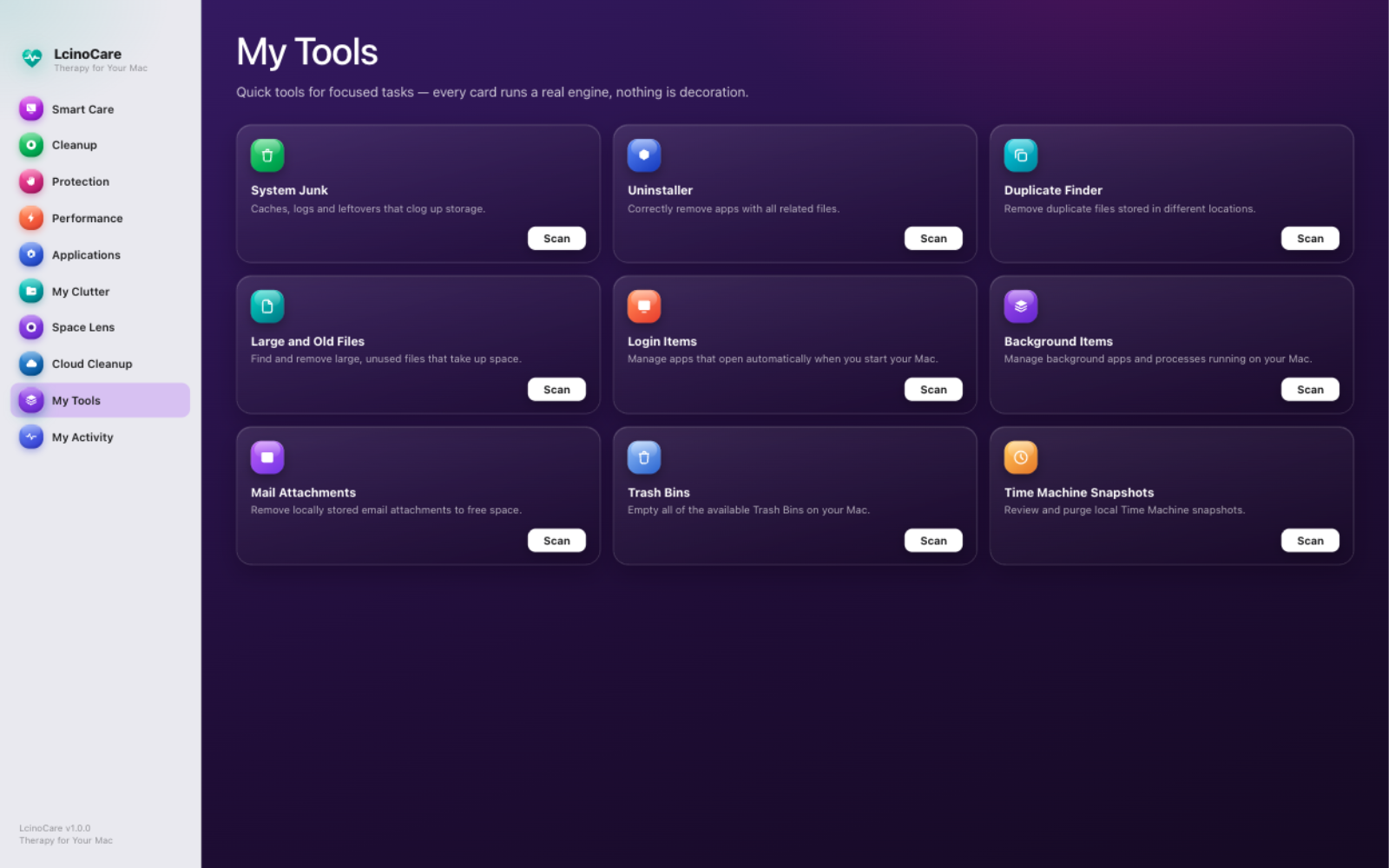
Task: Click the 'Quick tools for focused tasks' subtitle
Action: click(492, 92)
